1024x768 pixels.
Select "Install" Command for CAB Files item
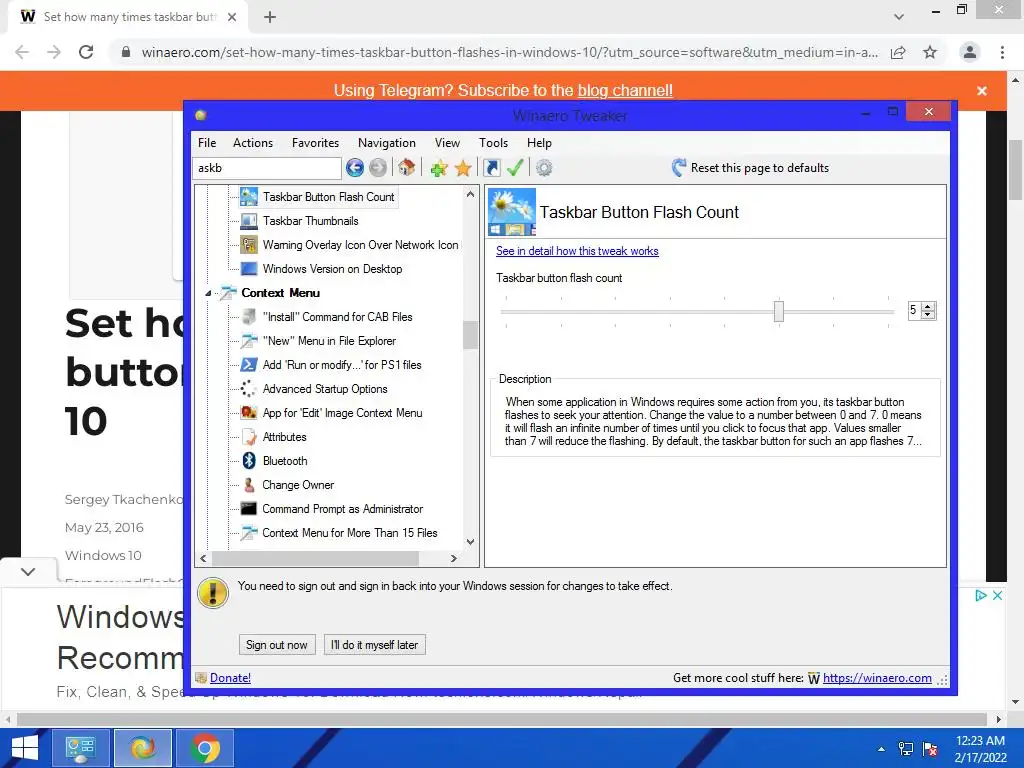point(338,317)
